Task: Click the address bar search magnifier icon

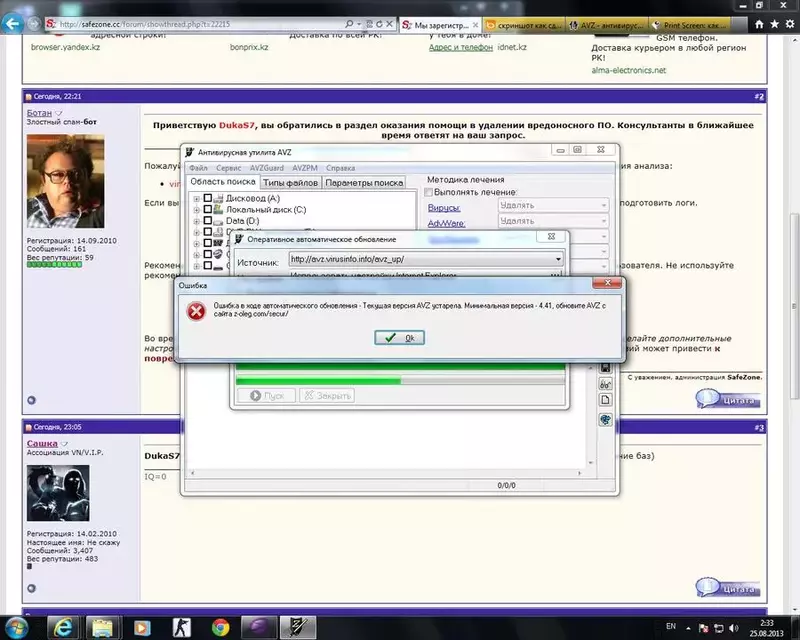Action: coord(349,24)
